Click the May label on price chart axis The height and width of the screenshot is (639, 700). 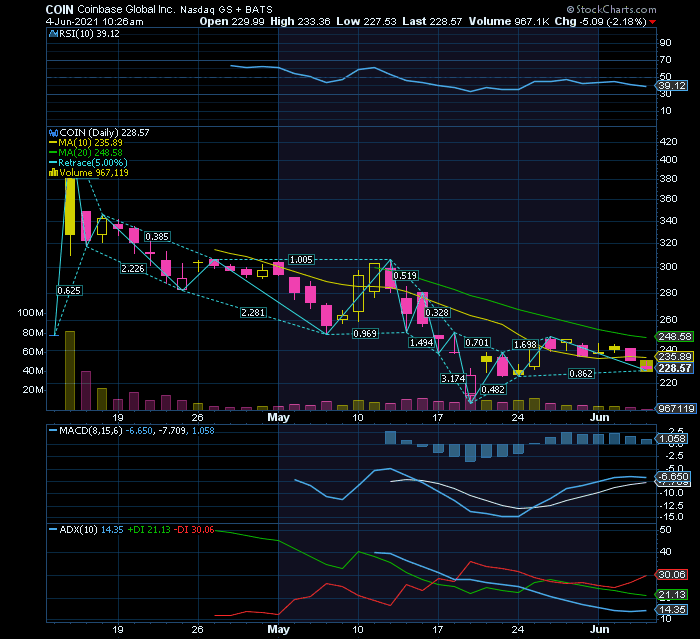point(279,417)
